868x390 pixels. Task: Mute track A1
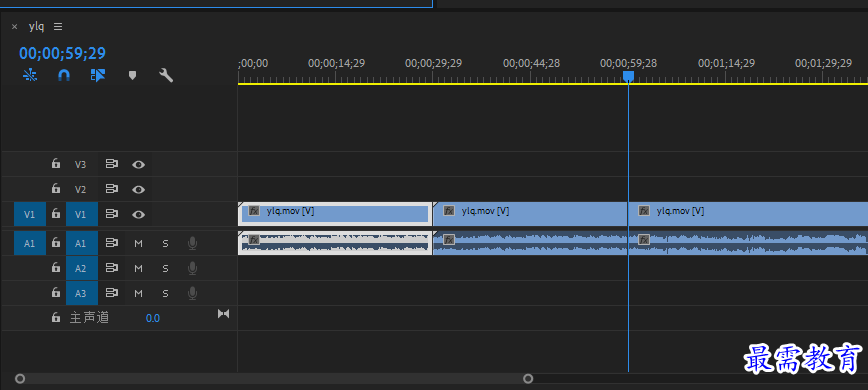[x=138, y=243]
